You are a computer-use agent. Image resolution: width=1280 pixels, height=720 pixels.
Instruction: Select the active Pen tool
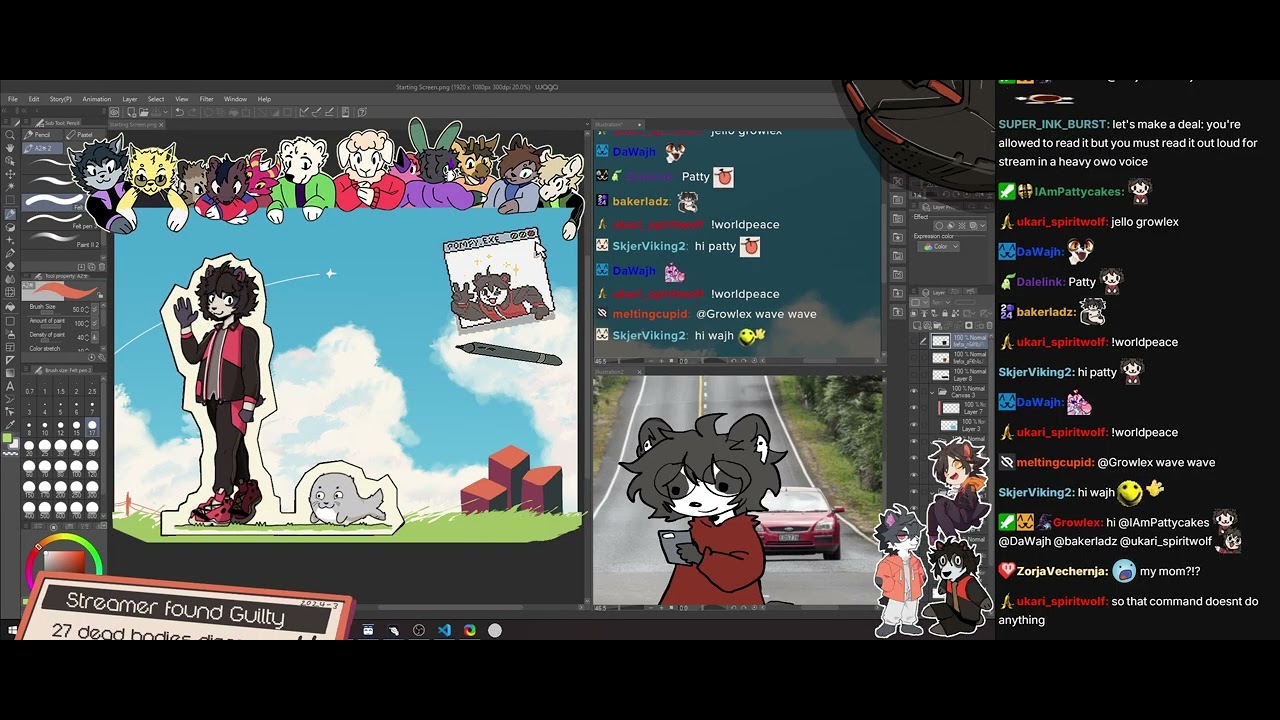[10, 214]
